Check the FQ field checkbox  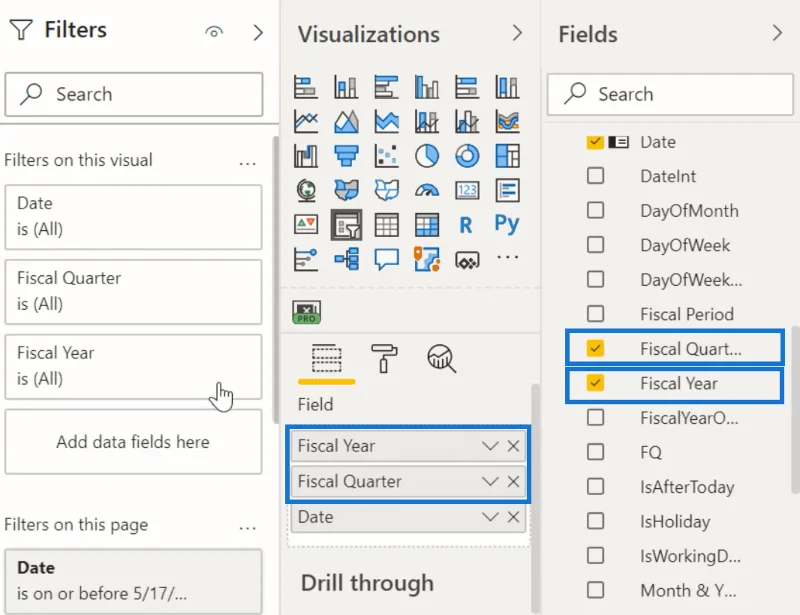(595, 452)
